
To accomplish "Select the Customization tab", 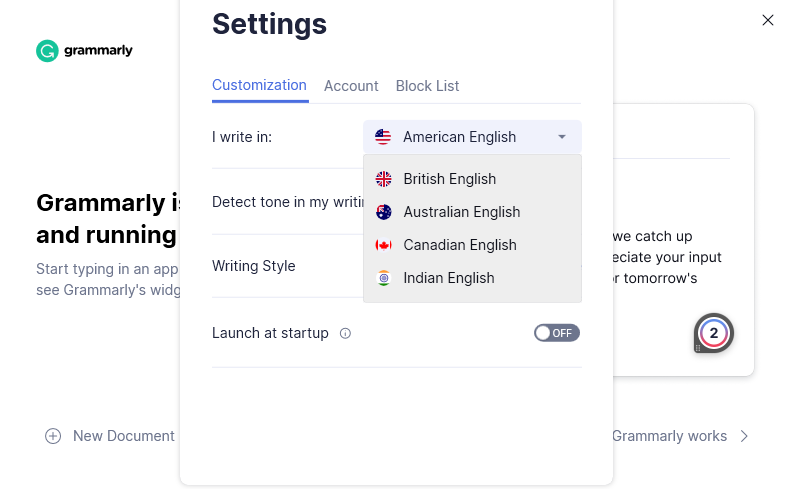I will pyautogui.click(x=259, y=85).
